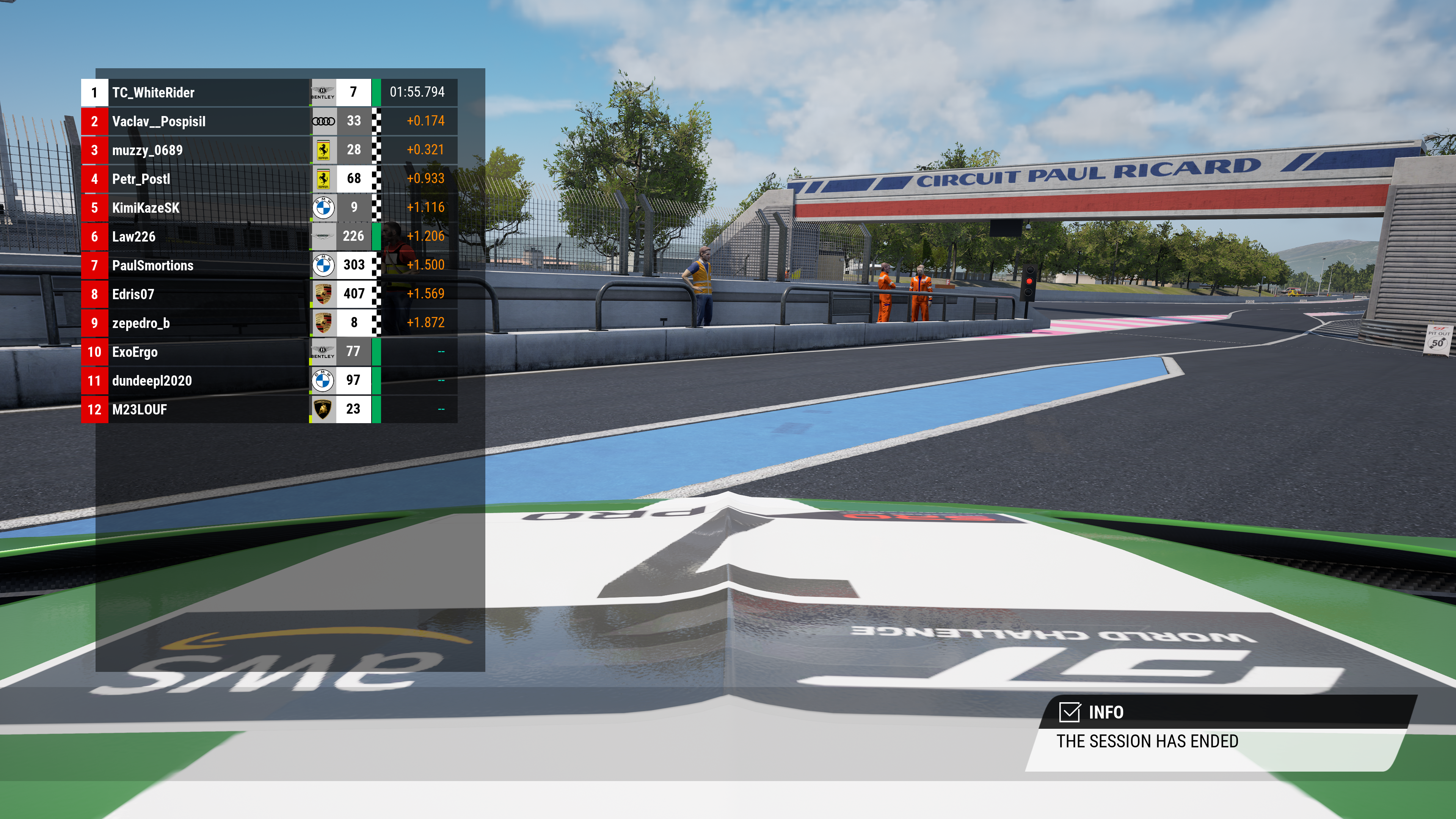Click the Ferrari logo beside Petr_Postl

click(323, 179)
